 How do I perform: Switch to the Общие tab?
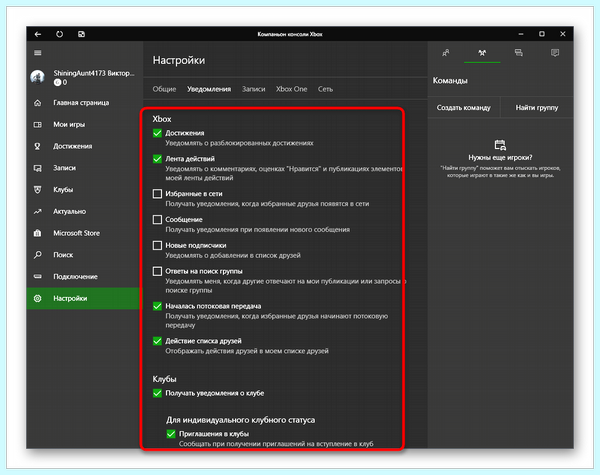coord(164,89)
